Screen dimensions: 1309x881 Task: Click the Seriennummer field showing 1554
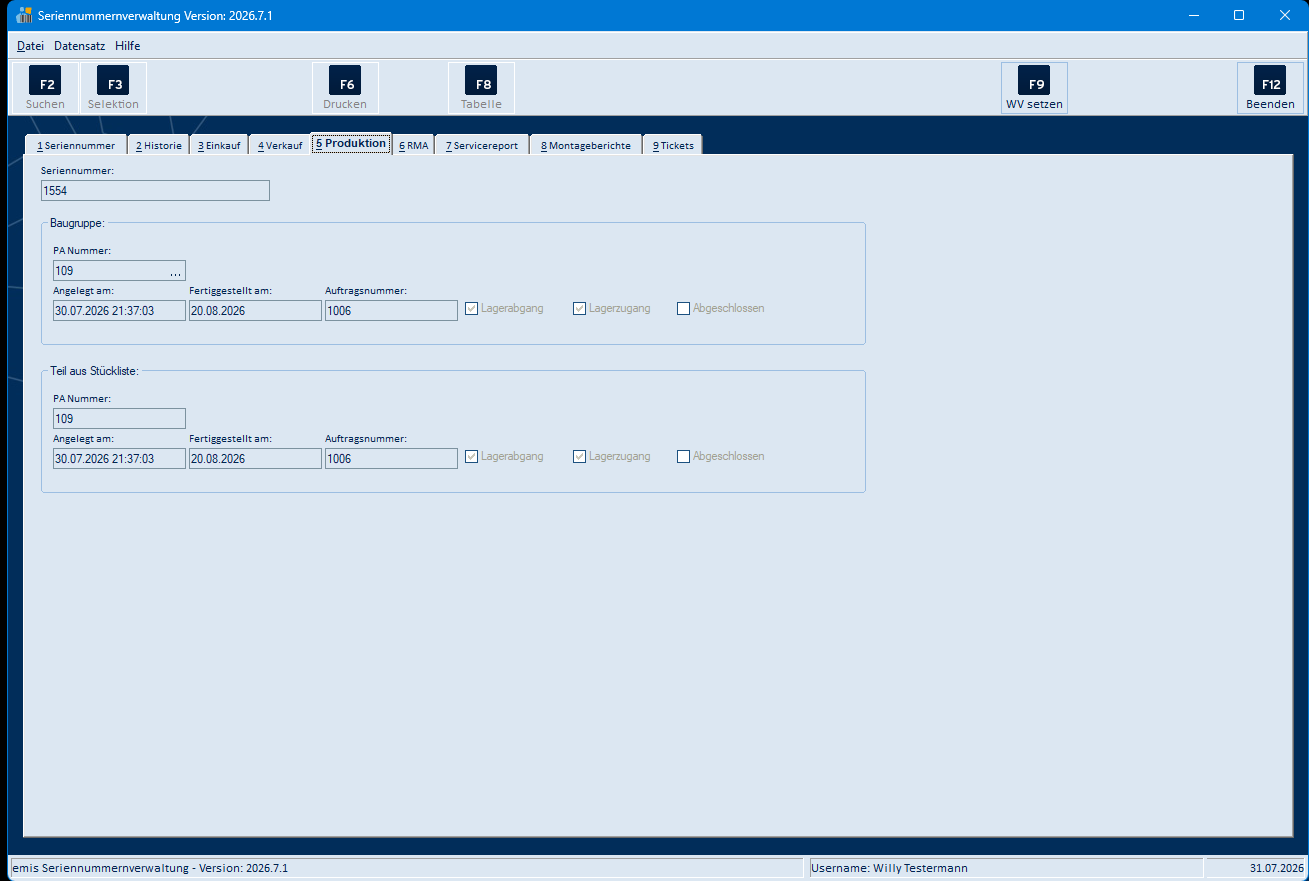156,191
